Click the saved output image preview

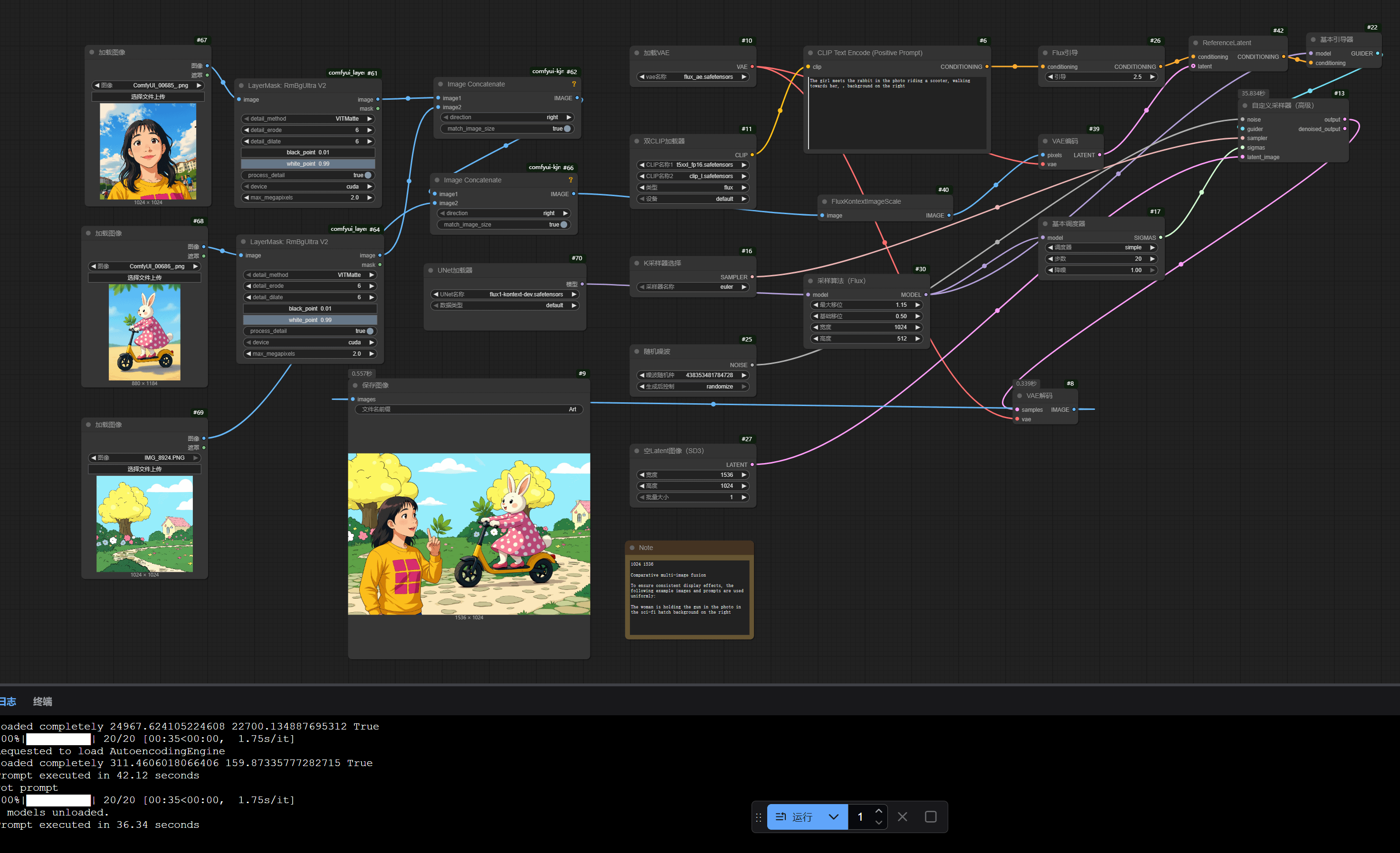pos(469,534)
